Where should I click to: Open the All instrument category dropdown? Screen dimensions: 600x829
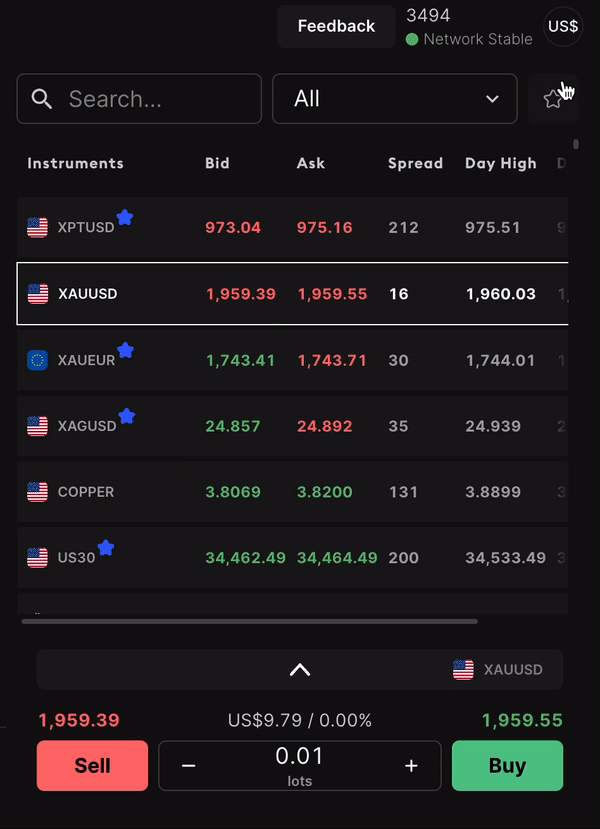[395, 99]
